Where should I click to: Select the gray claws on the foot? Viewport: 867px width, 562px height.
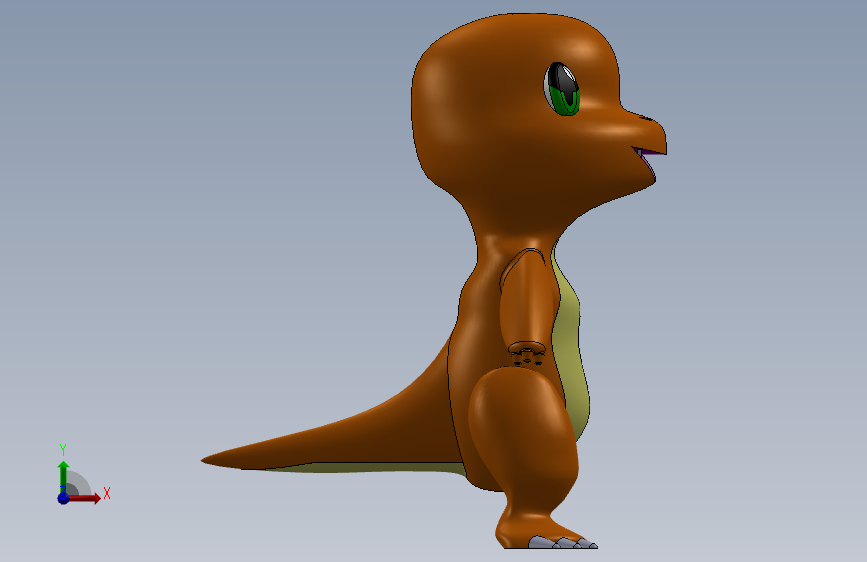pos(562,543)
